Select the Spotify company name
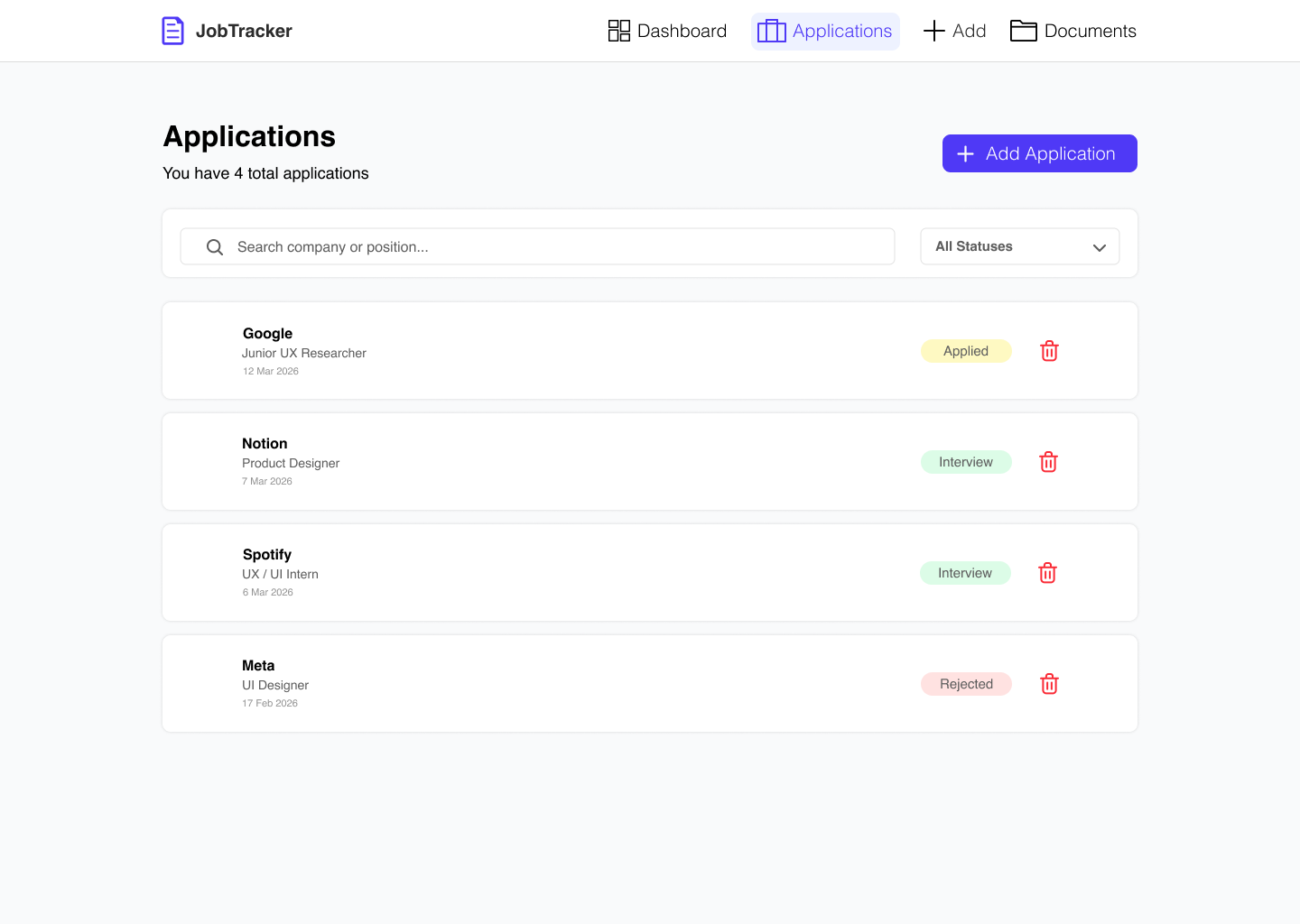 tap(267, 555)
